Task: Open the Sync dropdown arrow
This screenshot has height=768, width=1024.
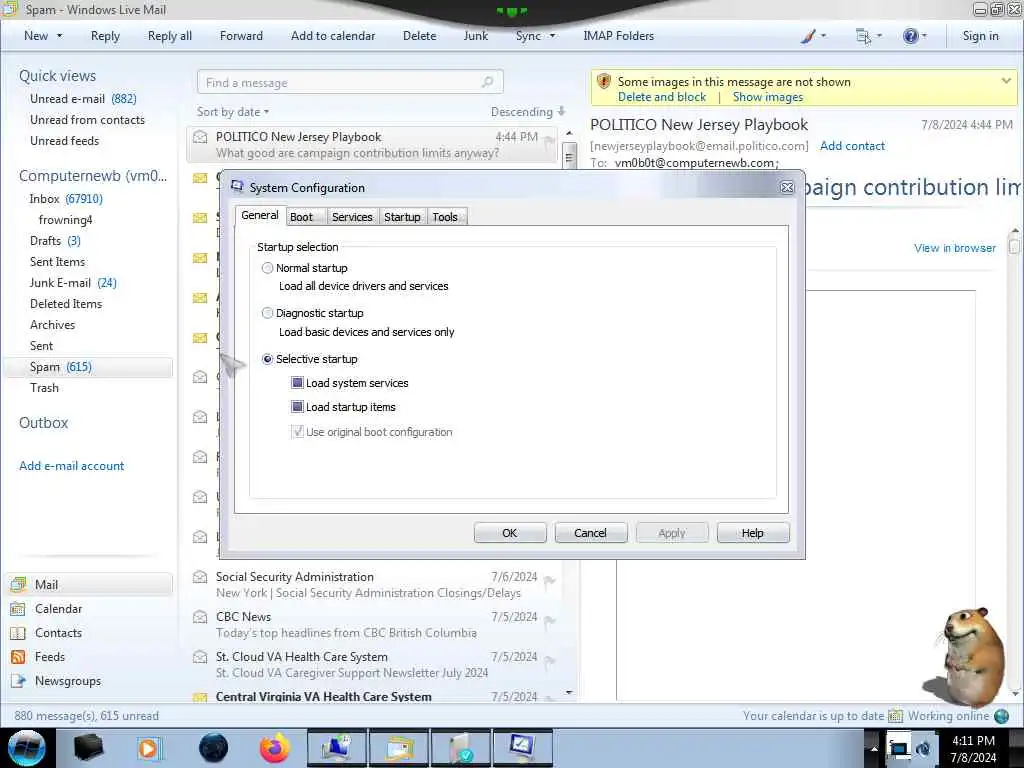Action: coord(552,36)
